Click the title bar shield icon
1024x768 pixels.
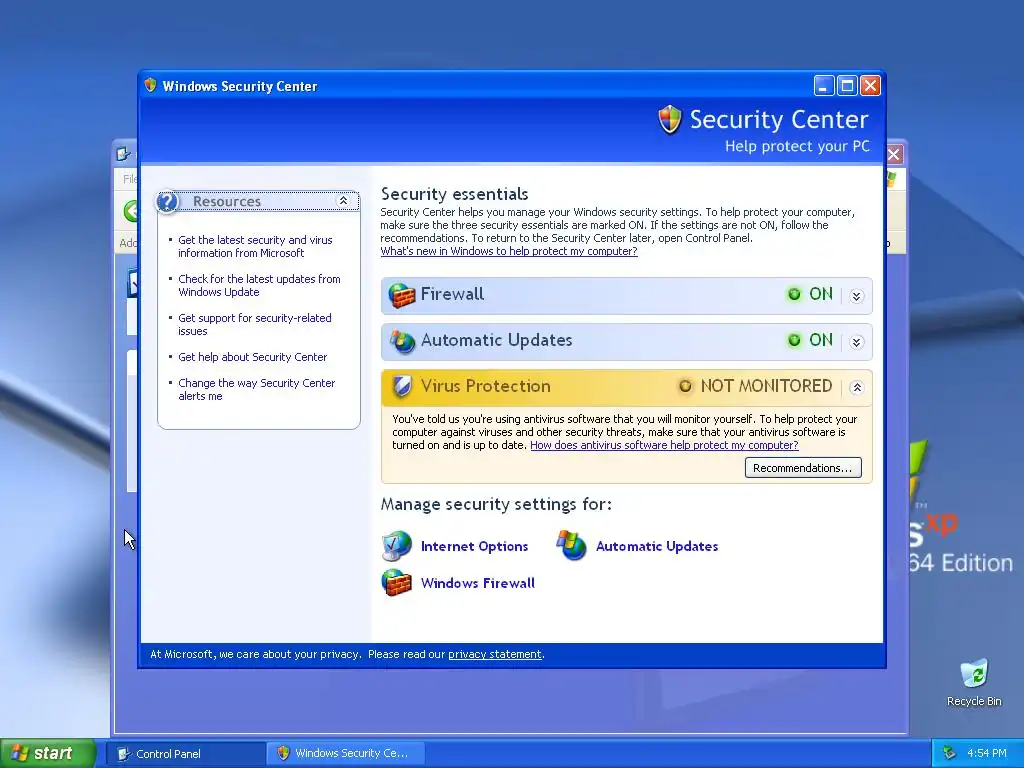coord(150,85)
